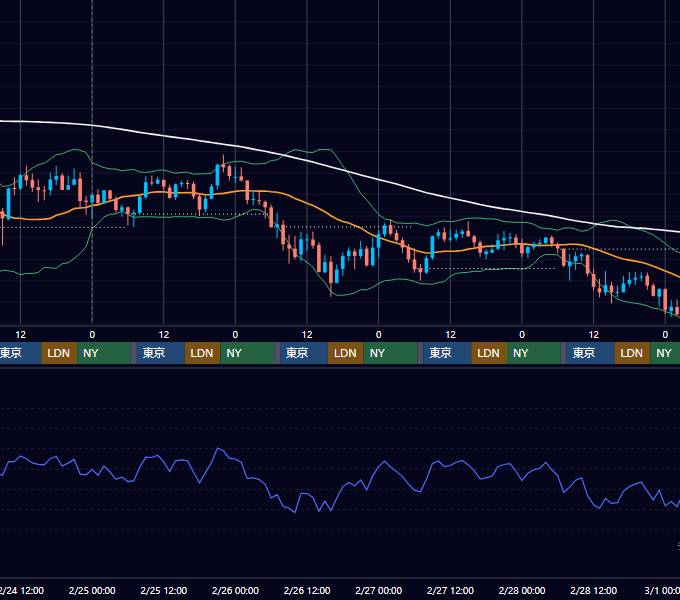The image size is (680, 600).
Task: Click the 2/24 NY session block
Action: [x=104, y=353]
